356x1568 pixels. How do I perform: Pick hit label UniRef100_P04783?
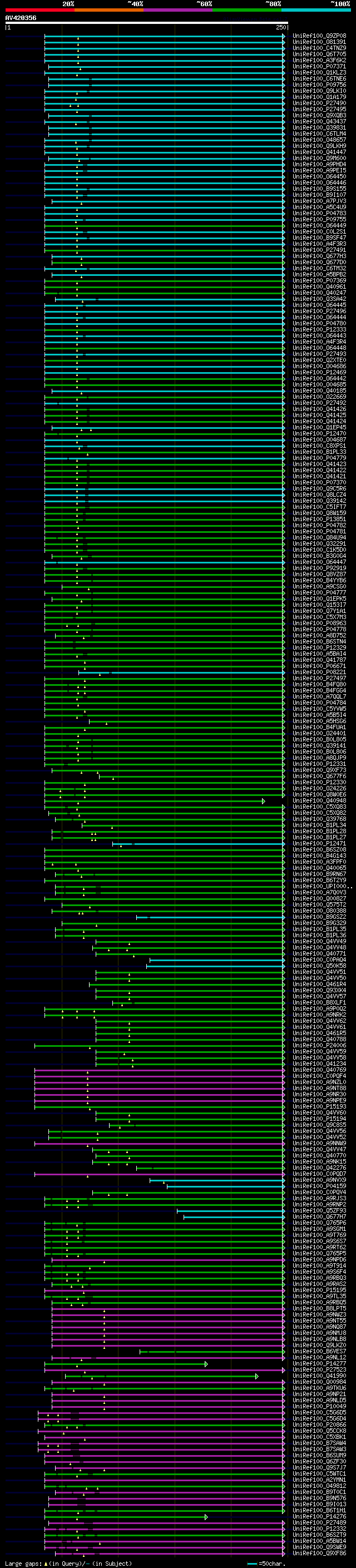tap(319, 214)
